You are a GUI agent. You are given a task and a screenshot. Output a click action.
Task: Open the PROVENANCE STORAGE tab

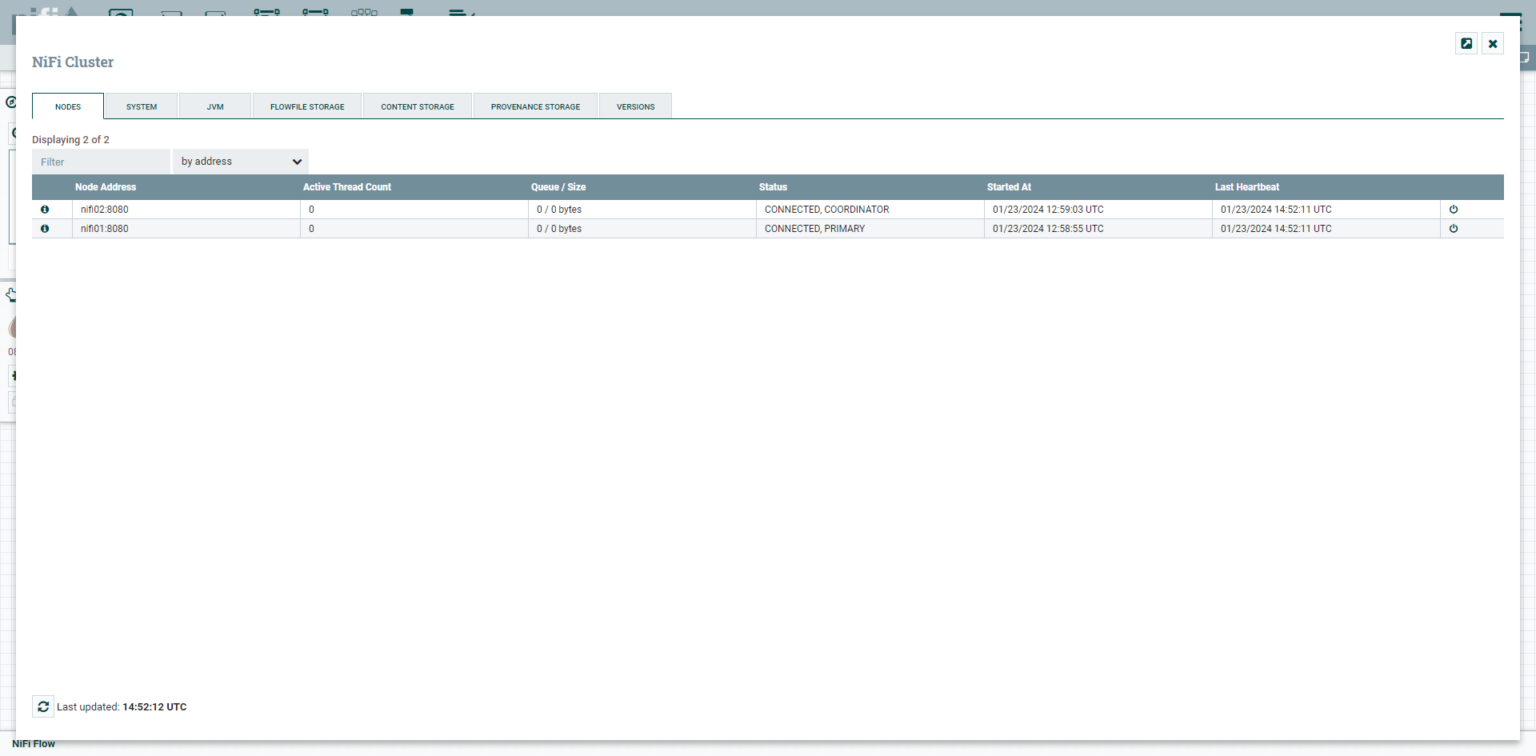[x=535, y=106]
